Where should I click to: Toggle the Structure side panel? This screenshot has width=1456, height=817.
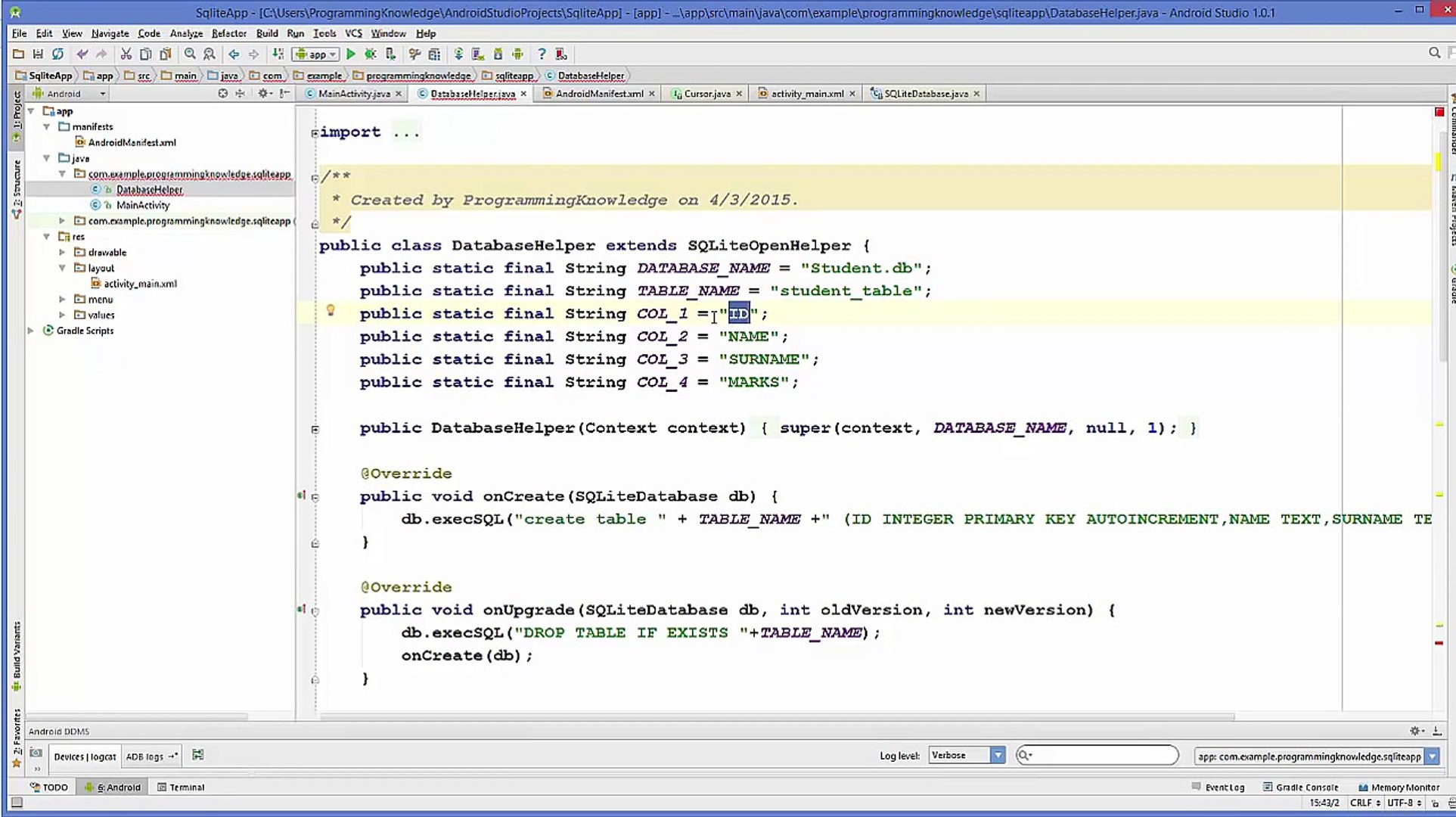[x=17, y=188]
